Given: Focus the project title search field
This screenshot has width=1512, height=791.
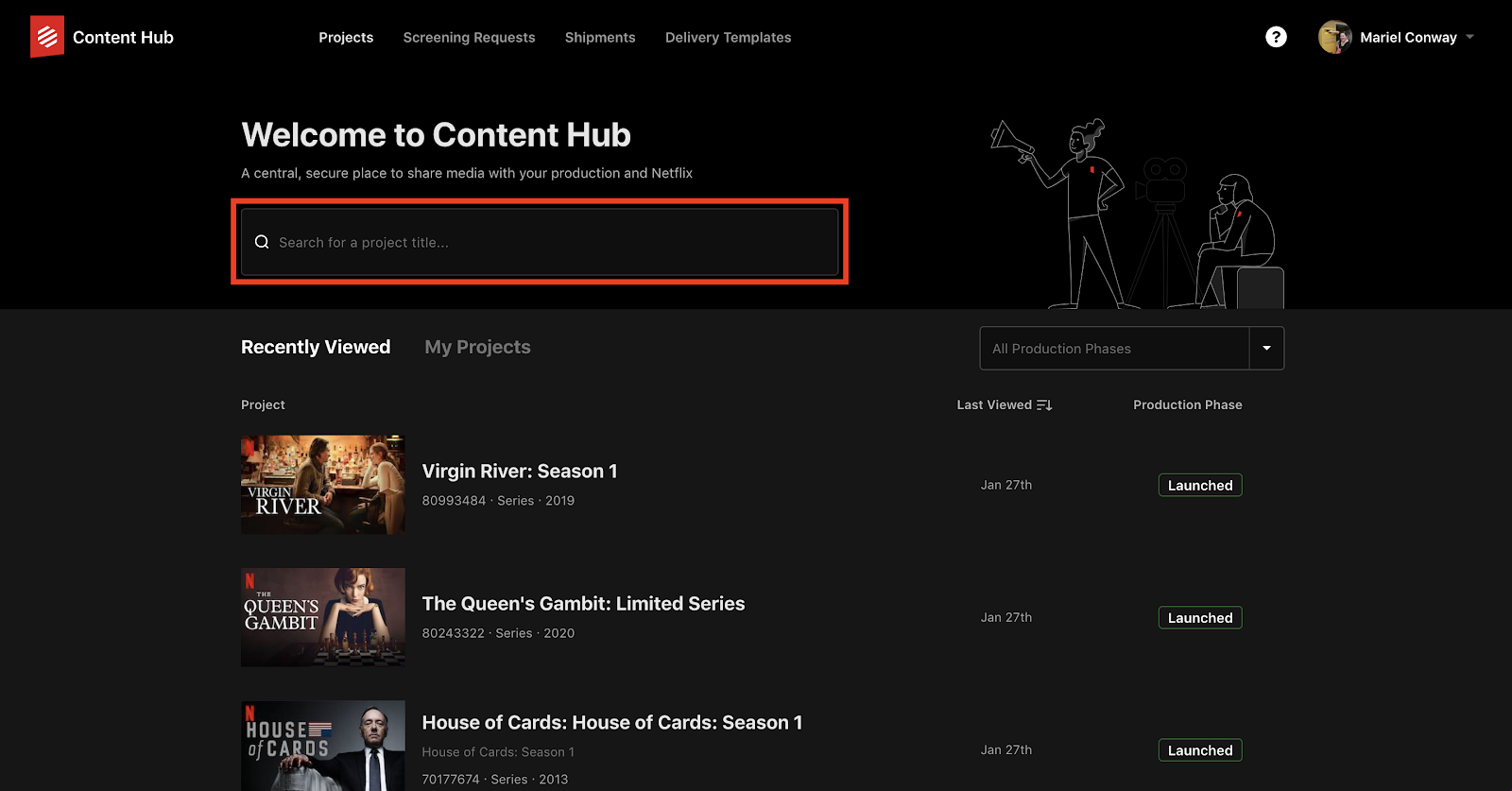Looking at the screenshot, I should [540, 242].
